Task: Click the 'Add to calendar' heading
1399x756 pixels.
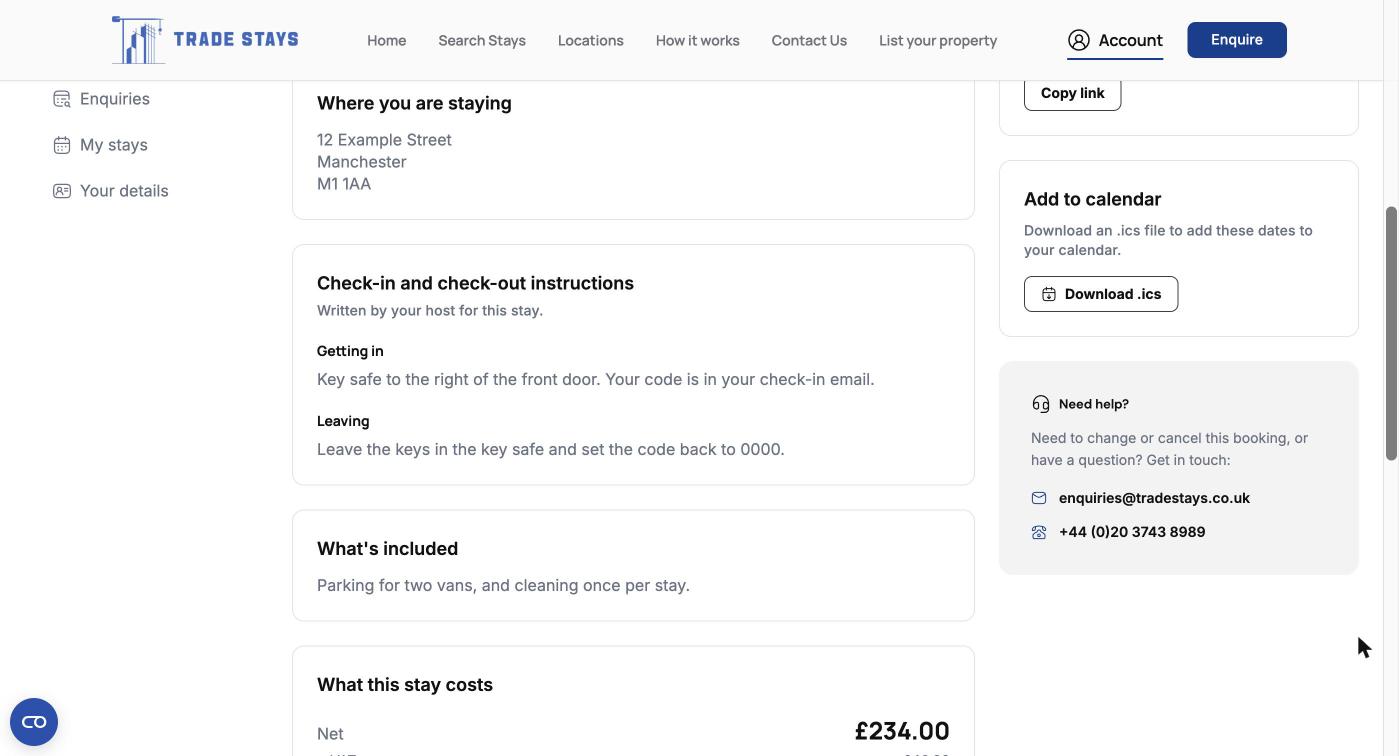Action: coord(1092,199)
